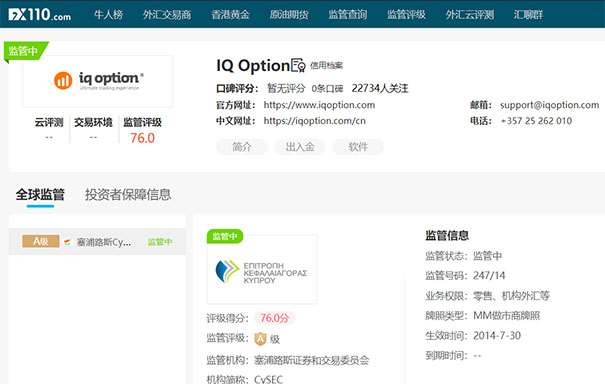Click the 监管评级 76.0 score value
The width and height of the screenshot is (605, 384).
click(x=142, y=138)
